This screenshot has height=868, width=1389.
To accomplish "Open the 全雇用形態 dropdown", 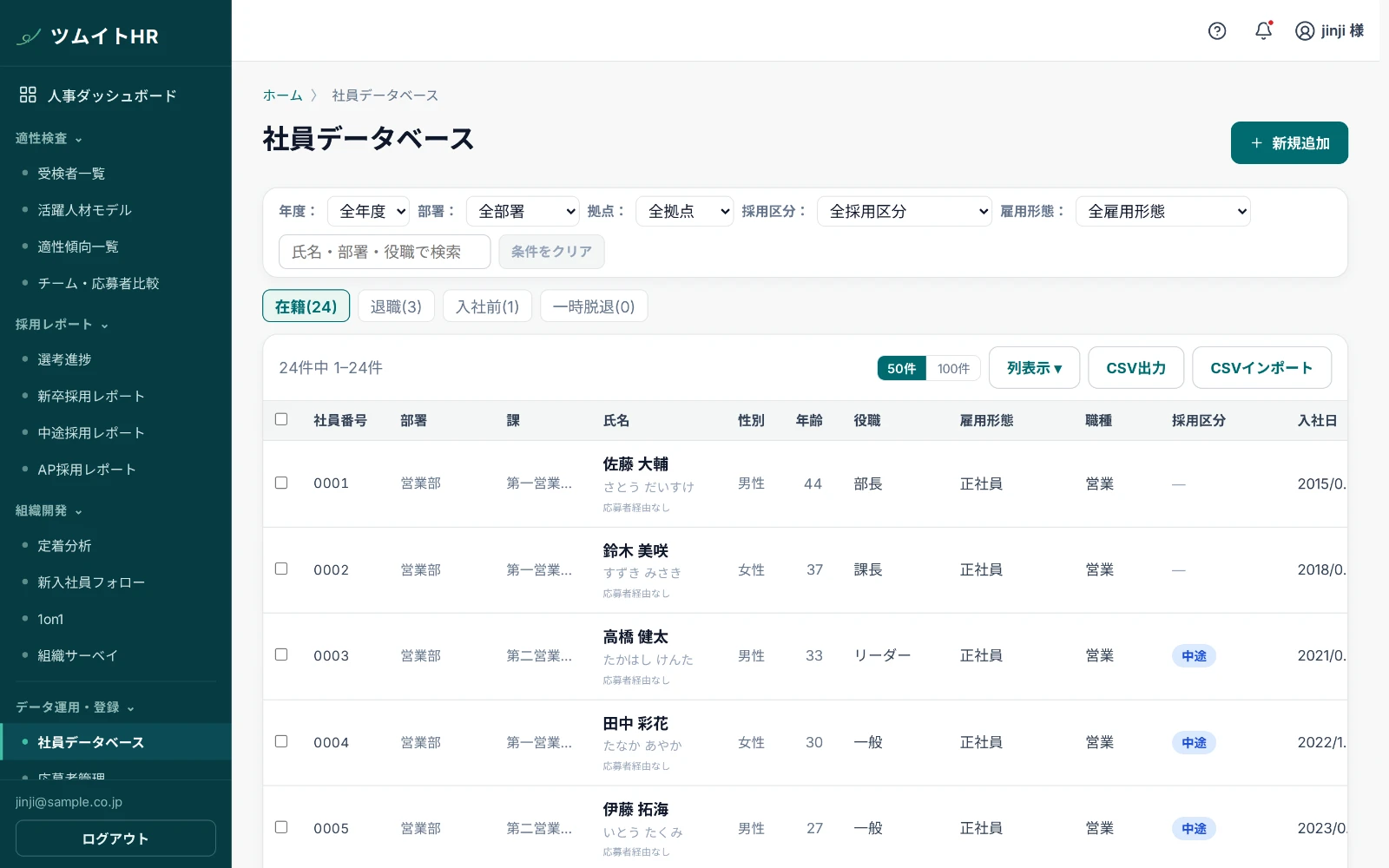I will [1162, 211].
